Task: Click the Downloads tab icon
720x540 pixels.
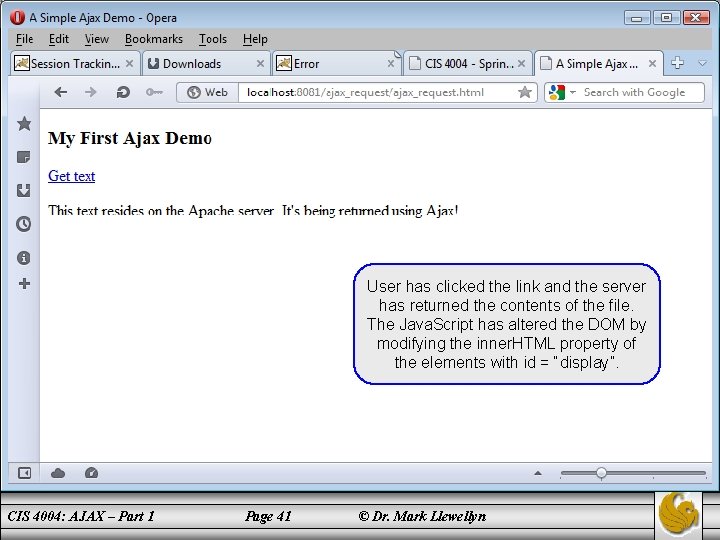Action: (153, 63)
